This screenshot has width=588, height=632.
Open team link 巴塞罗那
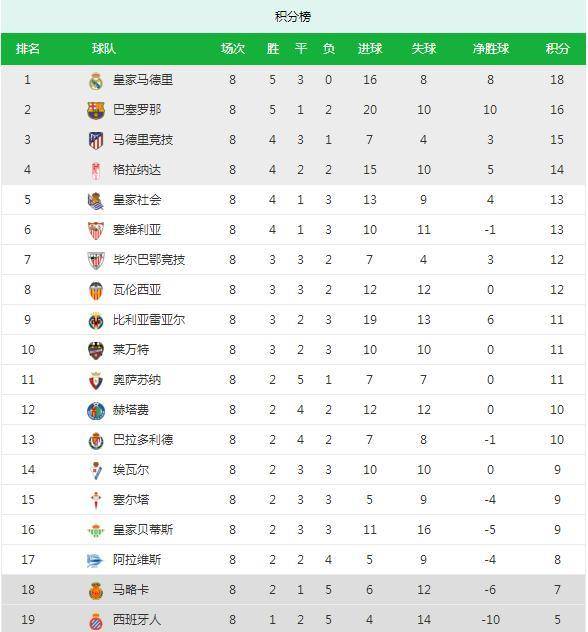coord(137,110)
